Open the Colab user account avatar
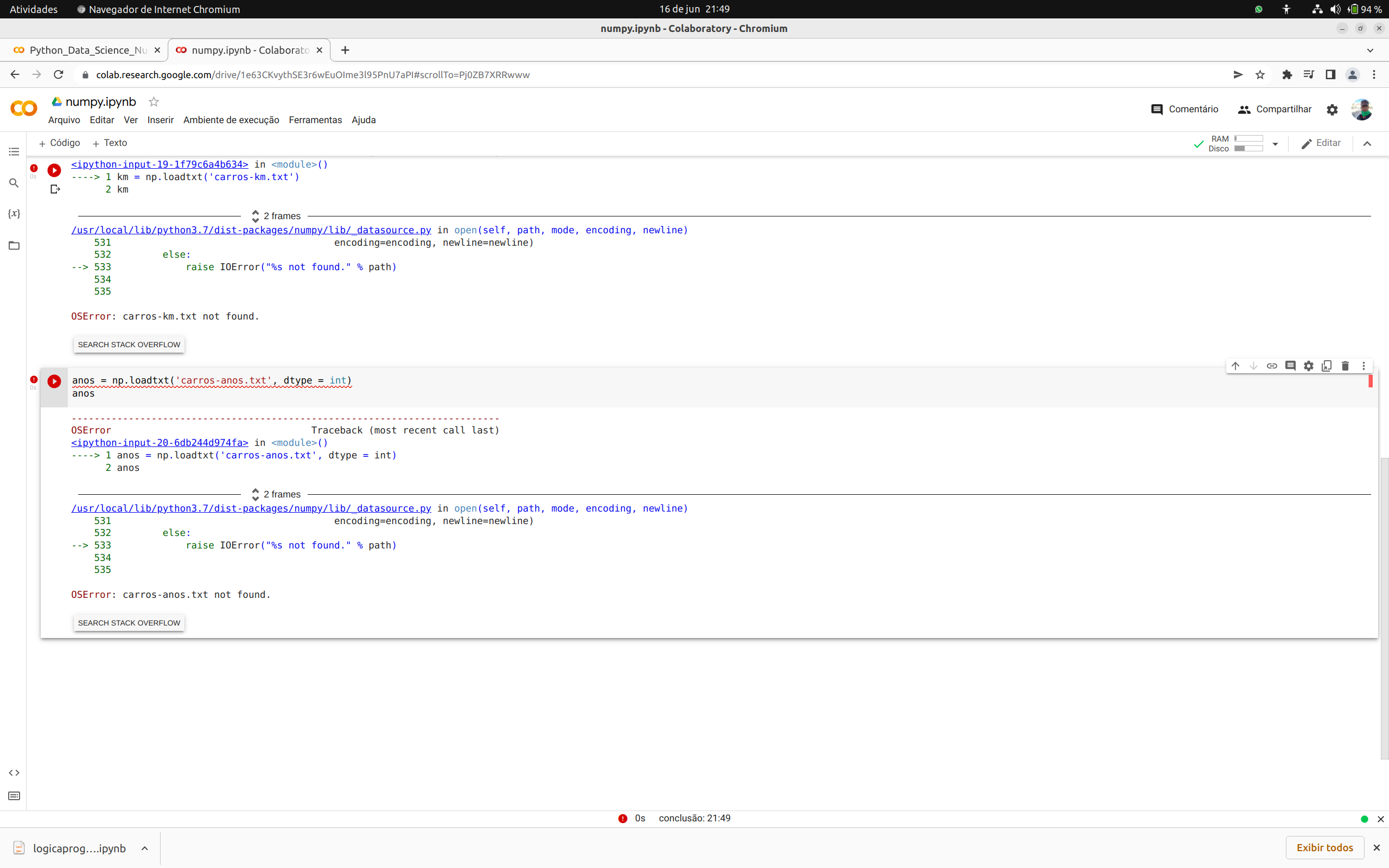 click(1361, 109)
